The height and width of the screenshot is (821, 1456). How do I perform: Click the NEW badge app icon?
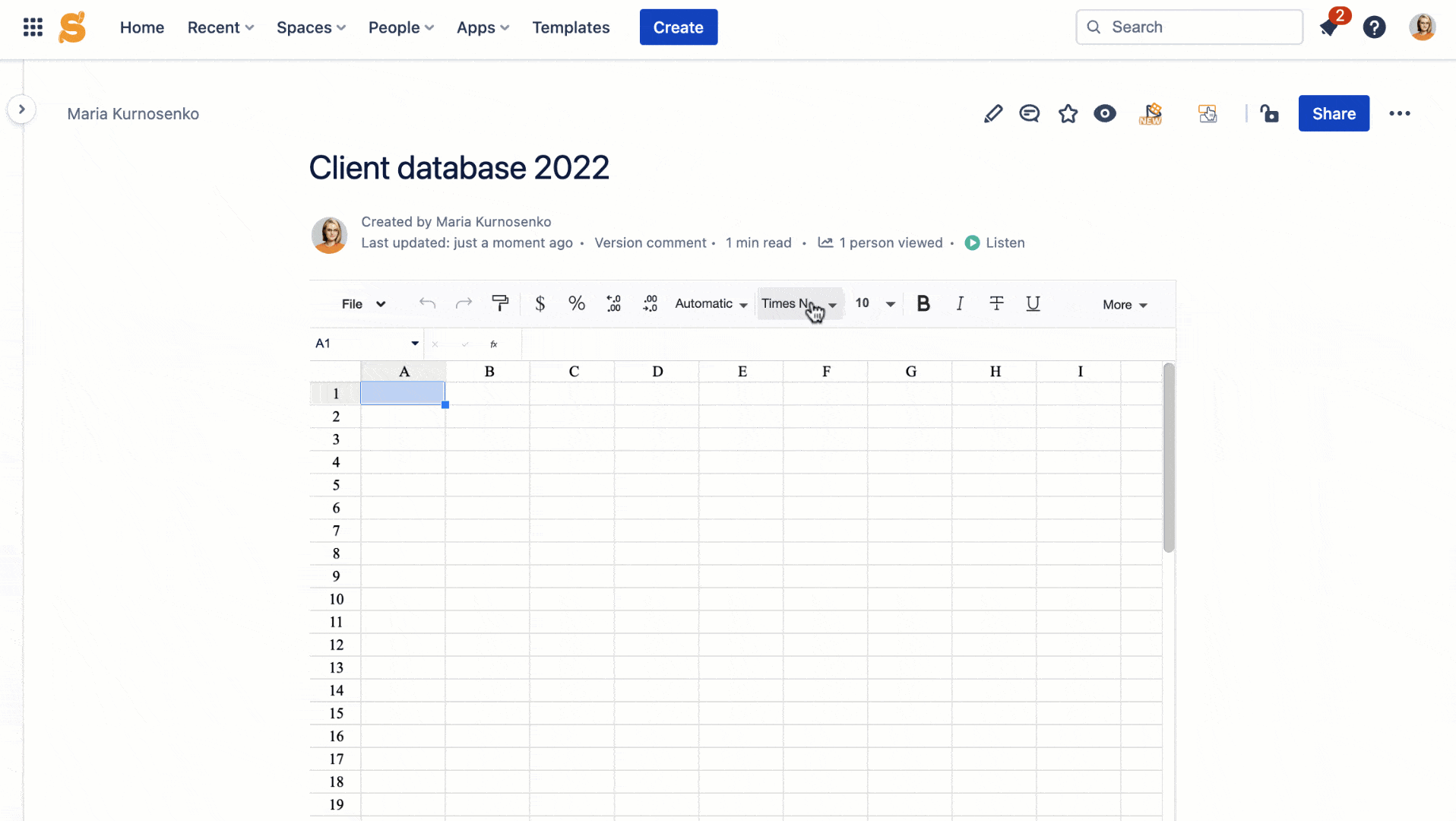pyautogui.click(x=1151, y=113)
